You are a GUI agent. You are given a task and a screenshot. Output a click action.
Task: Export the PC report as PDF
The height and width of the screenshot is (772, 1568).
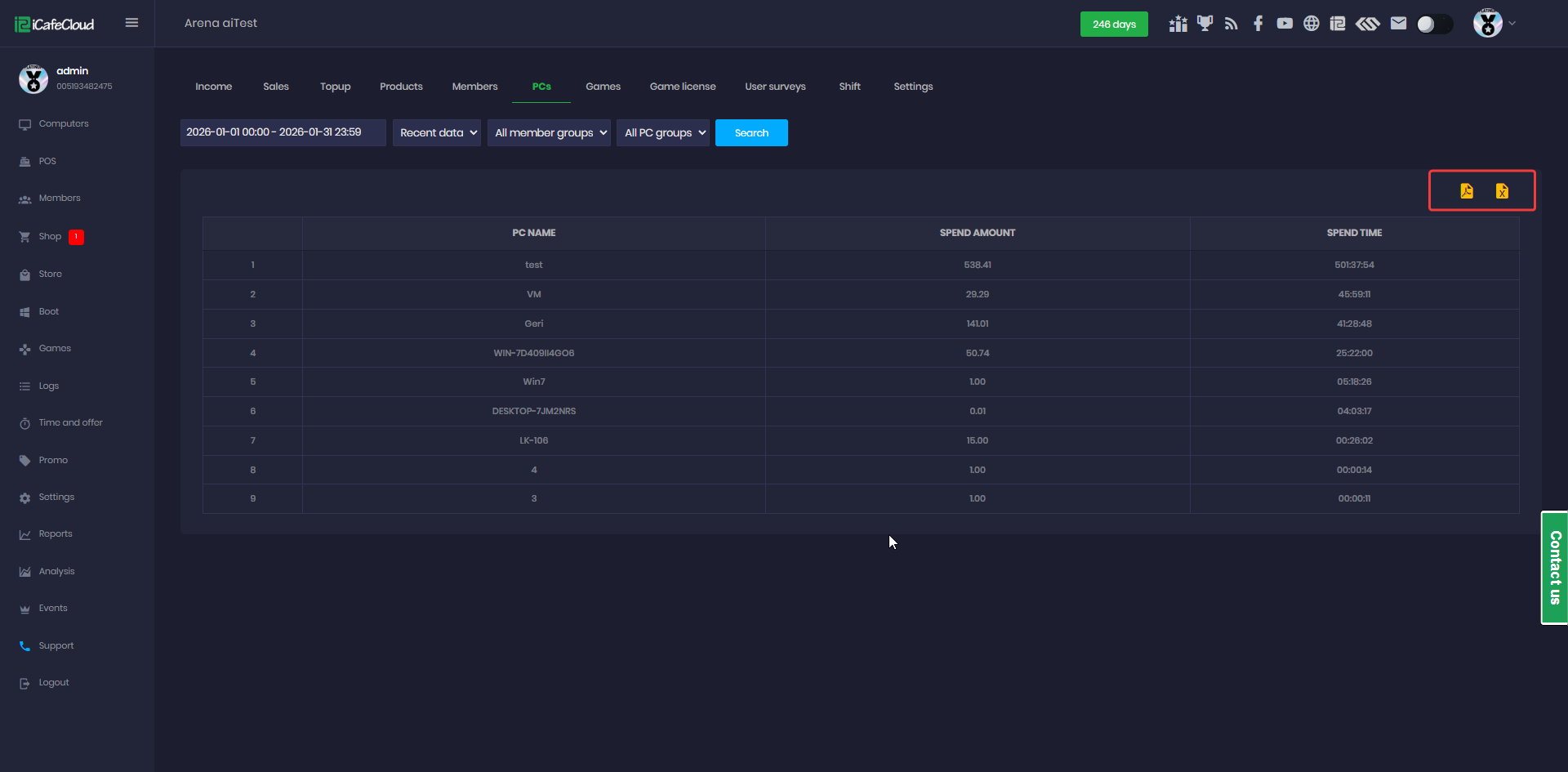(1467, 191)
